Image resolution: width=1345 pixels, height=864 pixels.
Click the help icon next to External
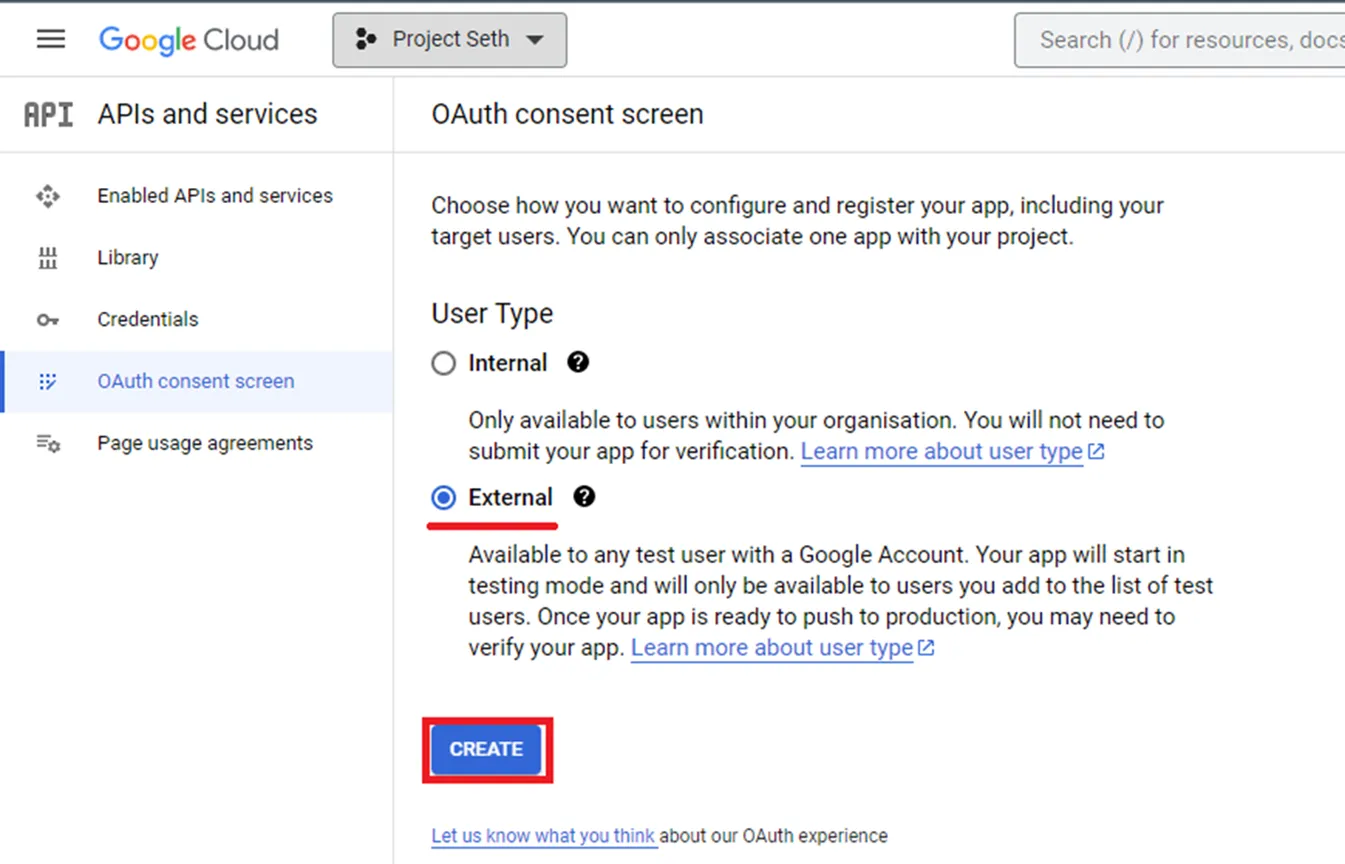[584, 497]
